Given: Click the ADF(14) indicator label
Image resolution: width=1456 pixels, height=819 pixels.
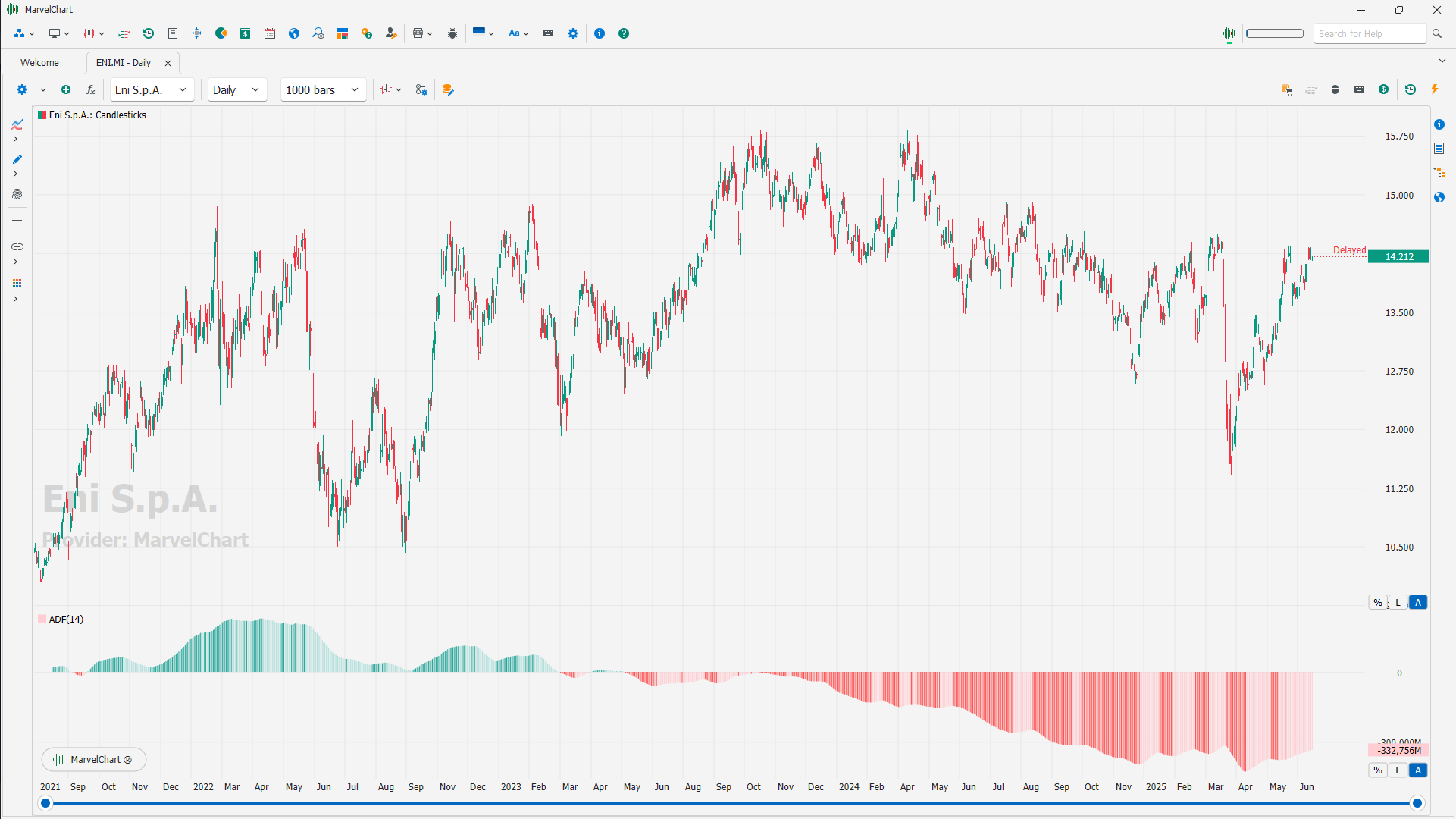Looking at the screenshot, I should click(x=66, y=620).
